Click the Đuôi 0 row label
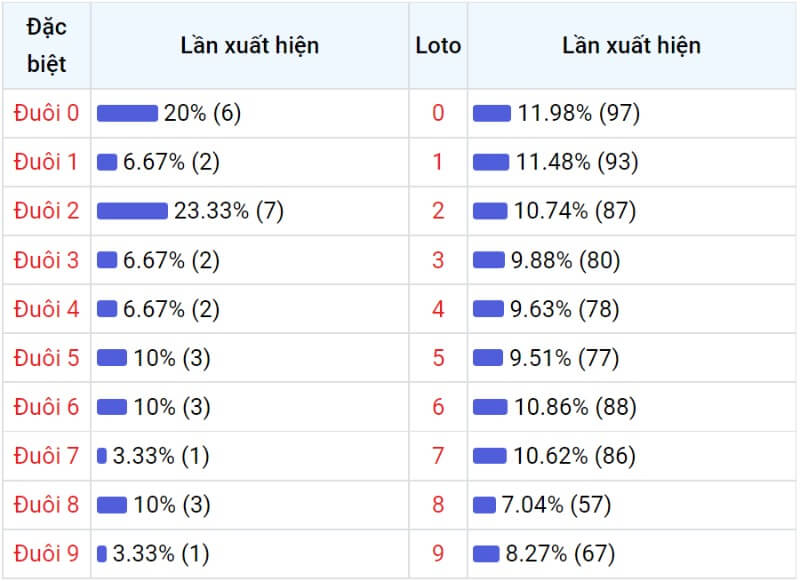Viewport: 800px width, 581px height. click(x=46, y=113)
